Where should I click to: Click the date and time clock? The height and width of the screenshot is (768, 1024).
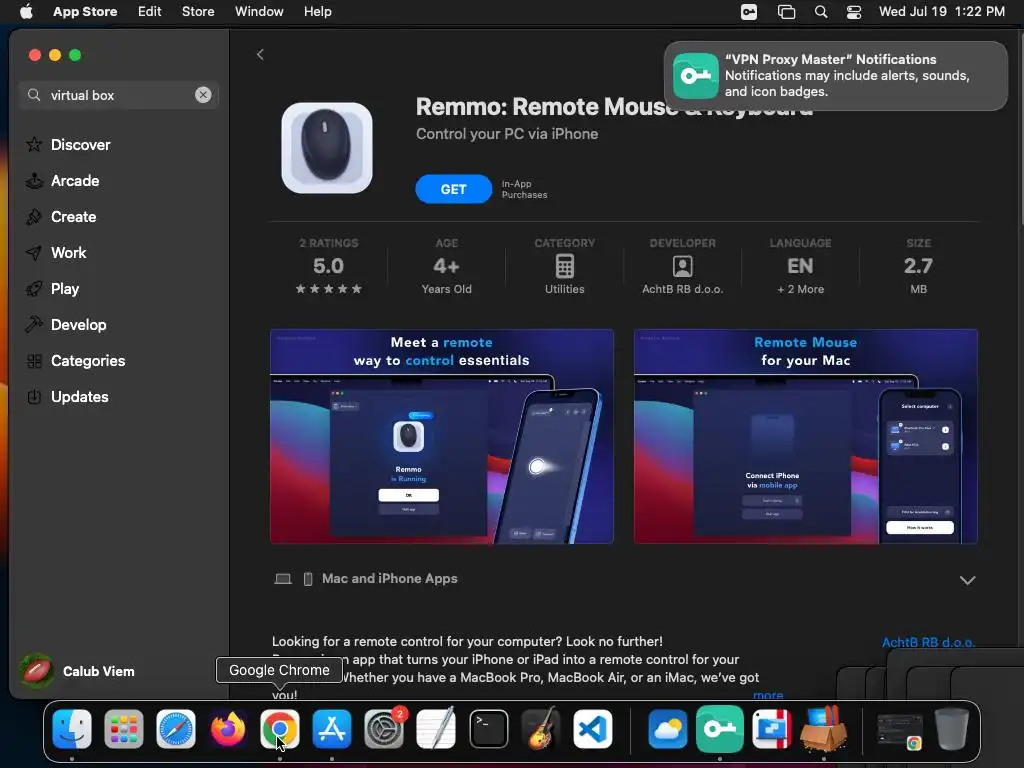point(942,12)
